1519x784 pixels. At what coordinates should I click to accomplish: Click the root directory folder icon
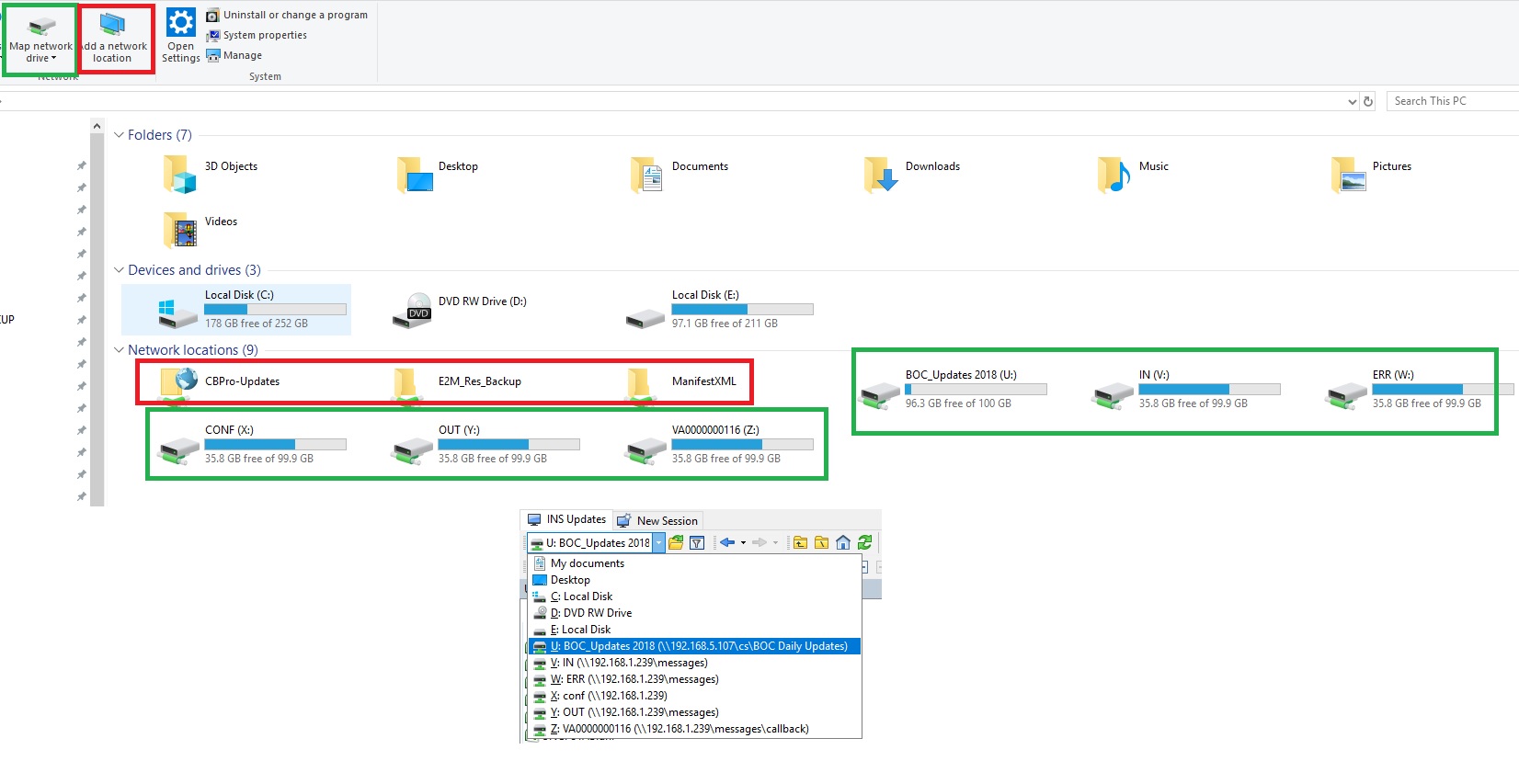click(x=821, y=543)
